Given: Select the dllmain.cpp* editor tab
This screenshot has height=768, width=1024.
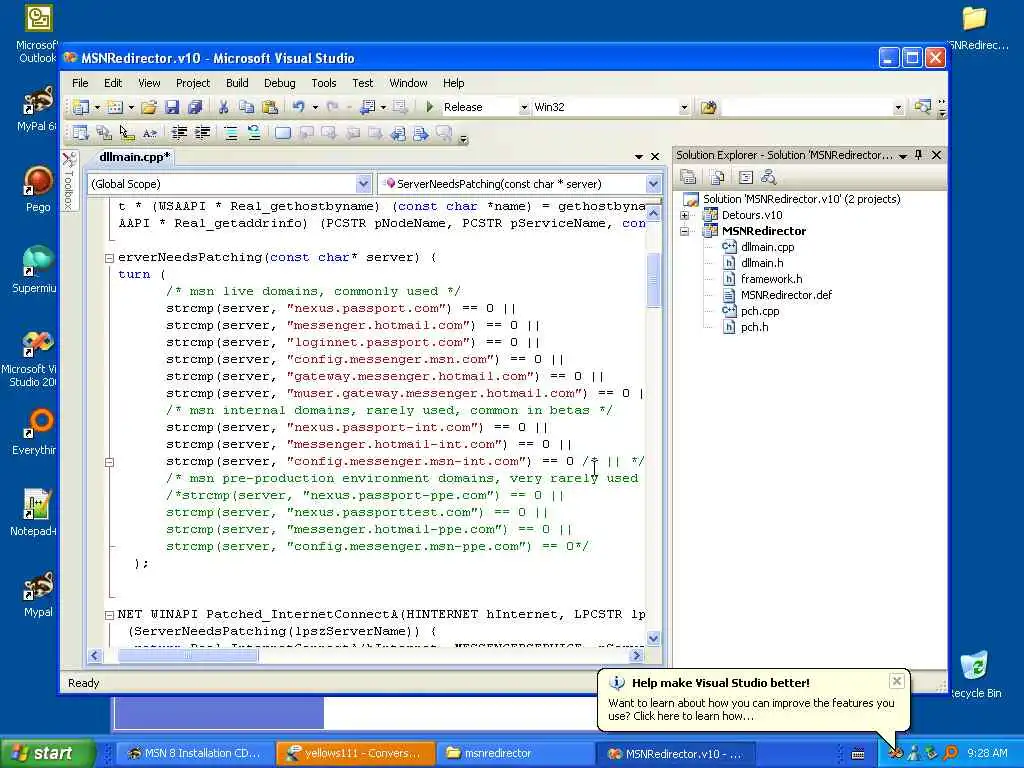Looking at the screenshot, I should tap(135, 157).
